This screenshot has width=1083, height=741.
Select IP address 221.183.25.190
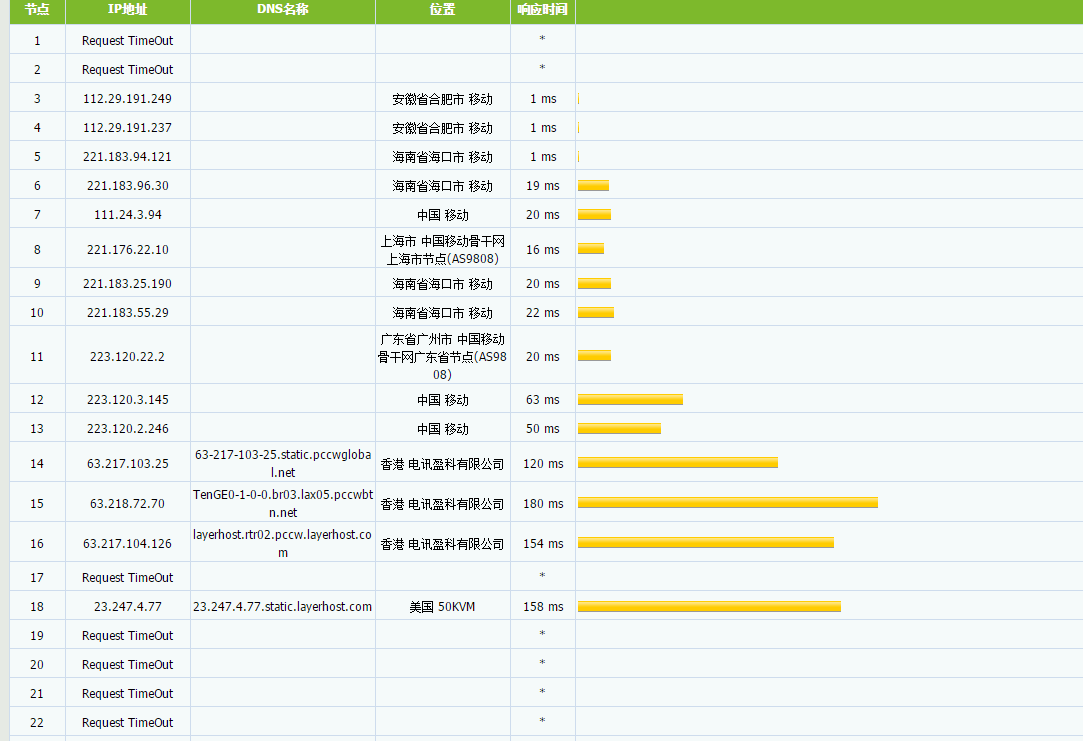128,284
